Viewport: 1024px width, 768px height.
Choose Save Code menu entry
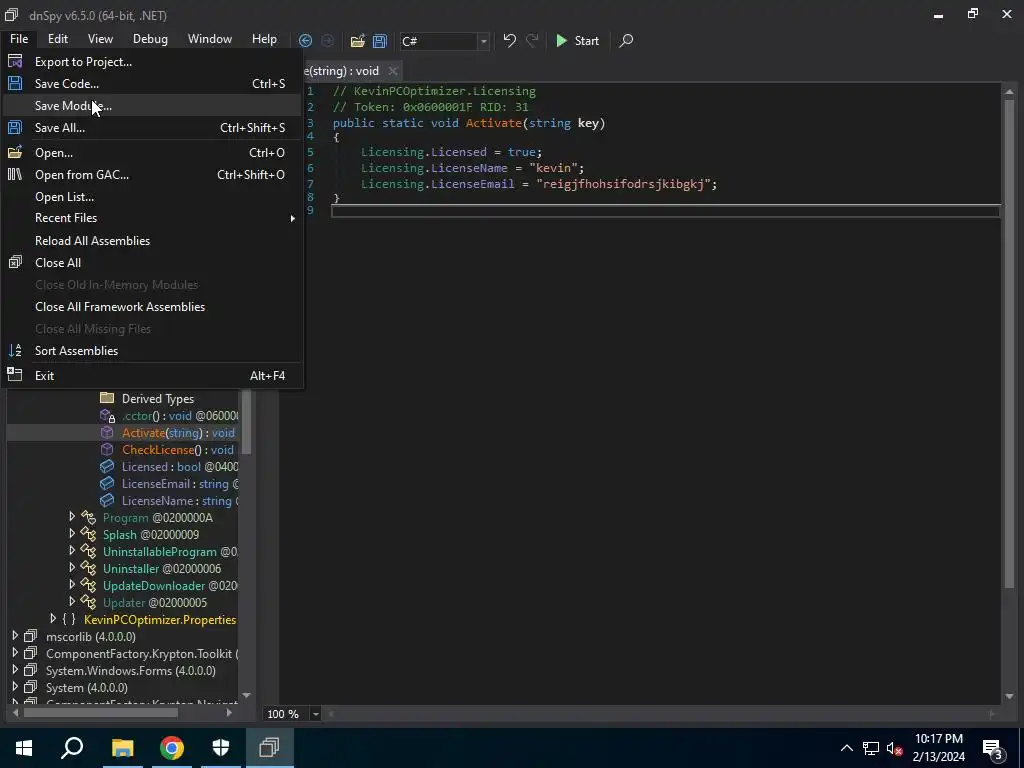pyautogui.click(x=152, y=84)
